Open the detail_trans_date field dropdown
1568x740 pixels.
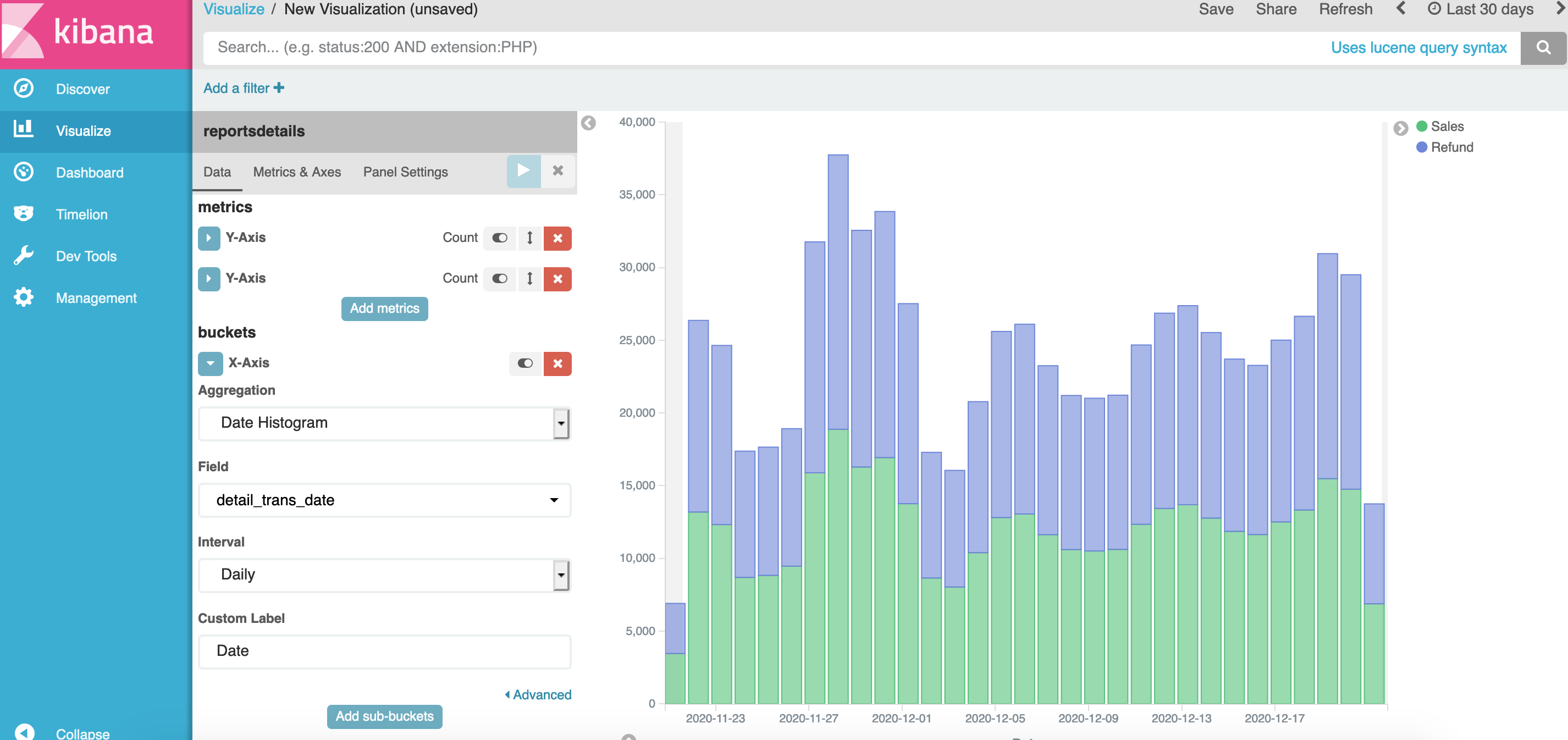[x=384, y=500]
